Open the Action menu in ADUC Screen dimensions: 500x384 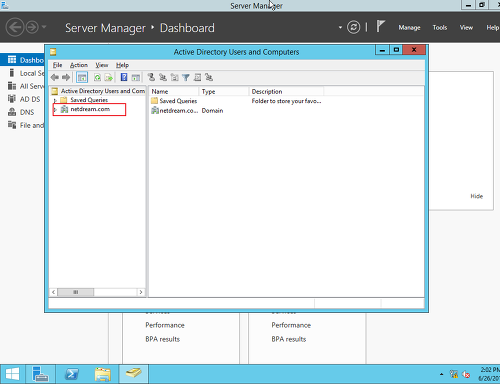click(x=79, y=65)
